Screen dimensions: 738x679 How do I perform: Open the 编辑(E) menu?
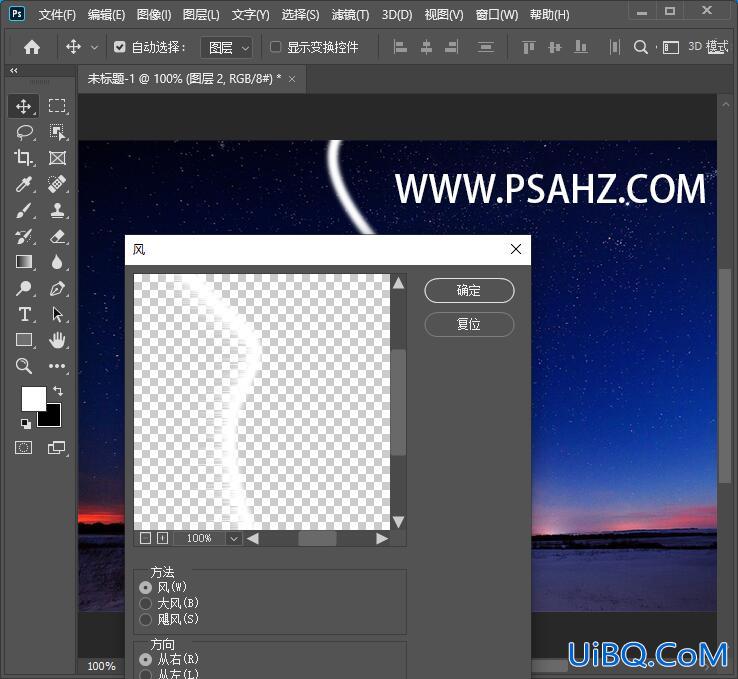[x=106, y=15]
